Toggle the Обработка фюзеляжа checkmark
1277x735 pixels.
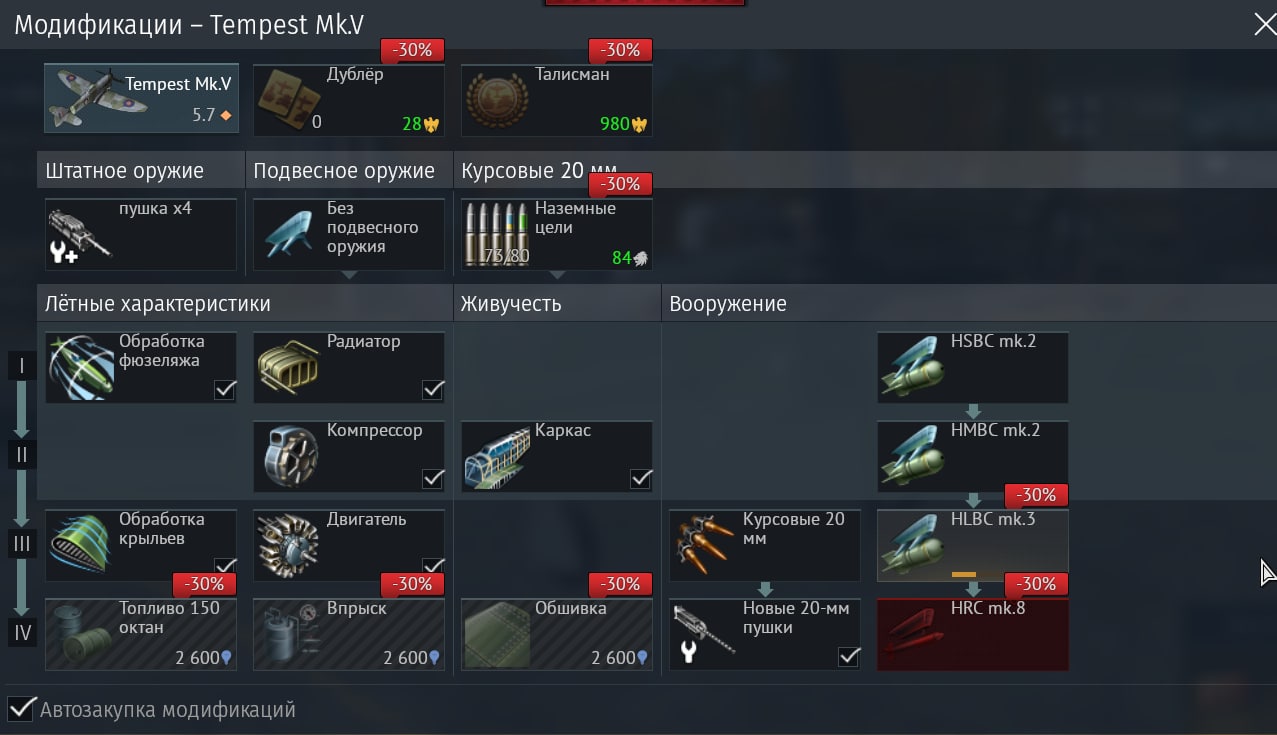tap(225, 390)
